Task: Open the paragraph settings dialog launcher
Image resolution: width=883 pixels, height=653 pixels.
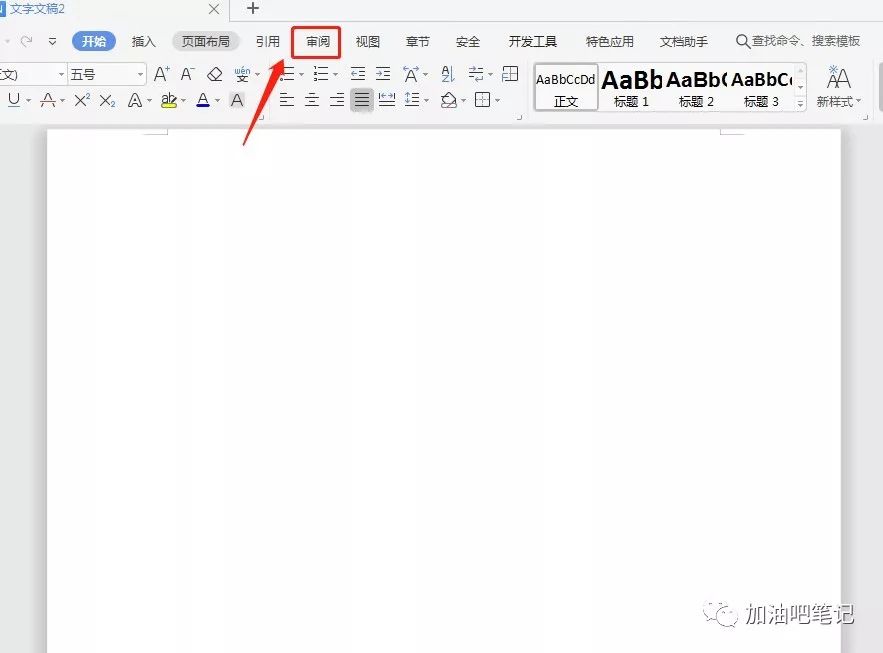Action: click(519, 117)
